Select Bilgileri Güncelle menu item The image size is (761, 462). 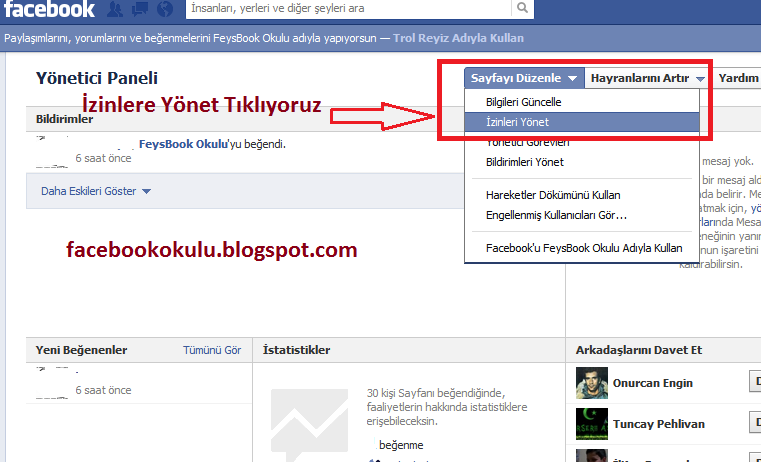pyautogui.click(x=581, y=102)
